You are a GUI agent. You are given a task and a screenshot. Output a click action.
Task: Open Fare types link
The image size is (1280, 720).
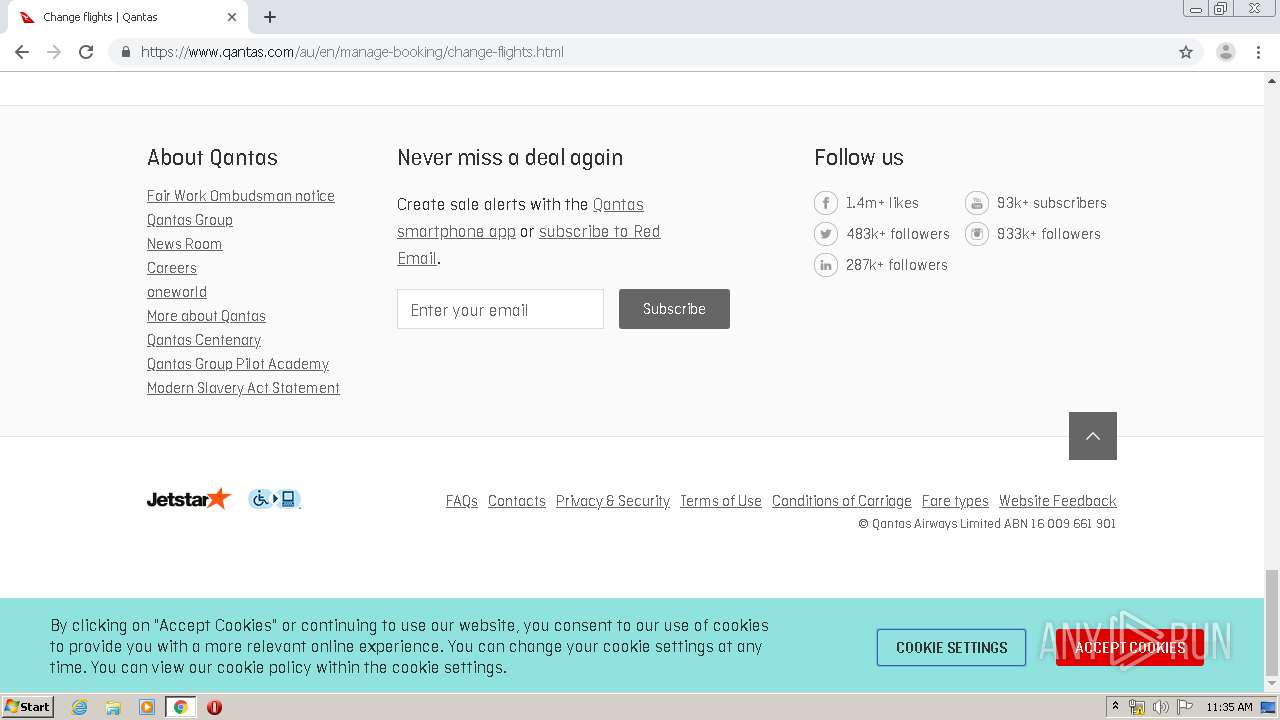point(955,501)
